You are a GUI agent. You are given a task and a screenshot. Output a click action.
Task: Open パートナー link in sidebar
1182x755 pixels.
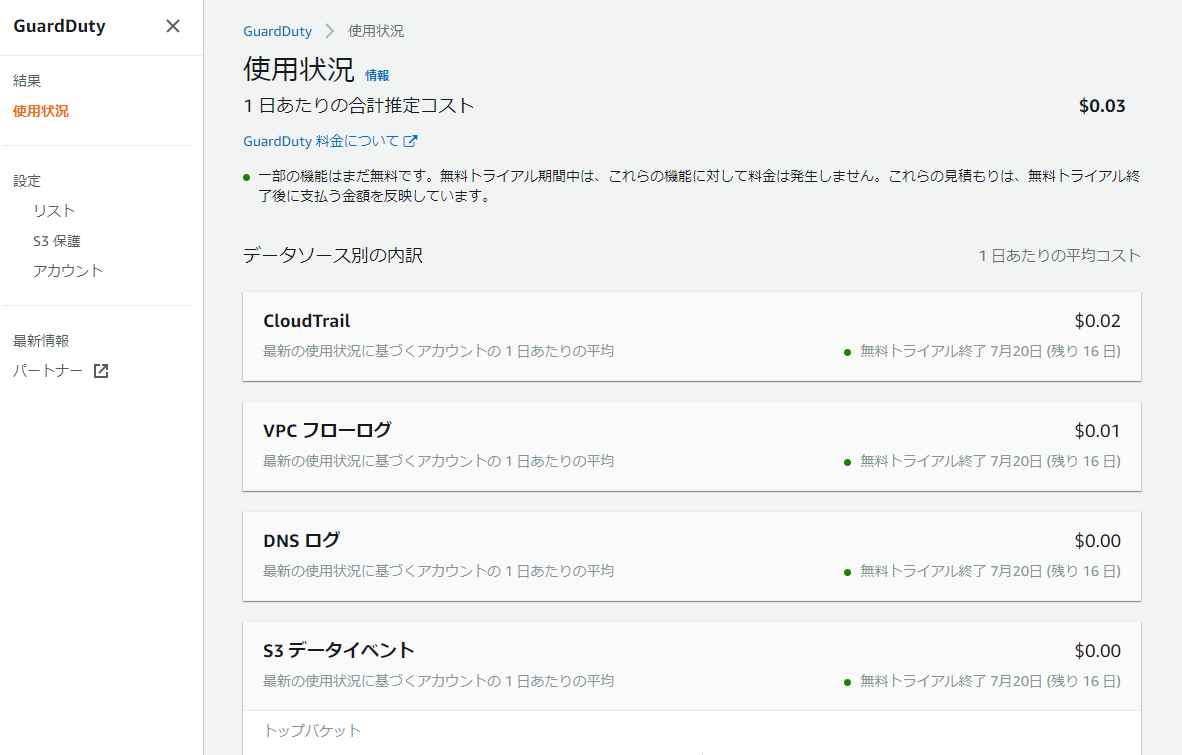tap(47, 371)
